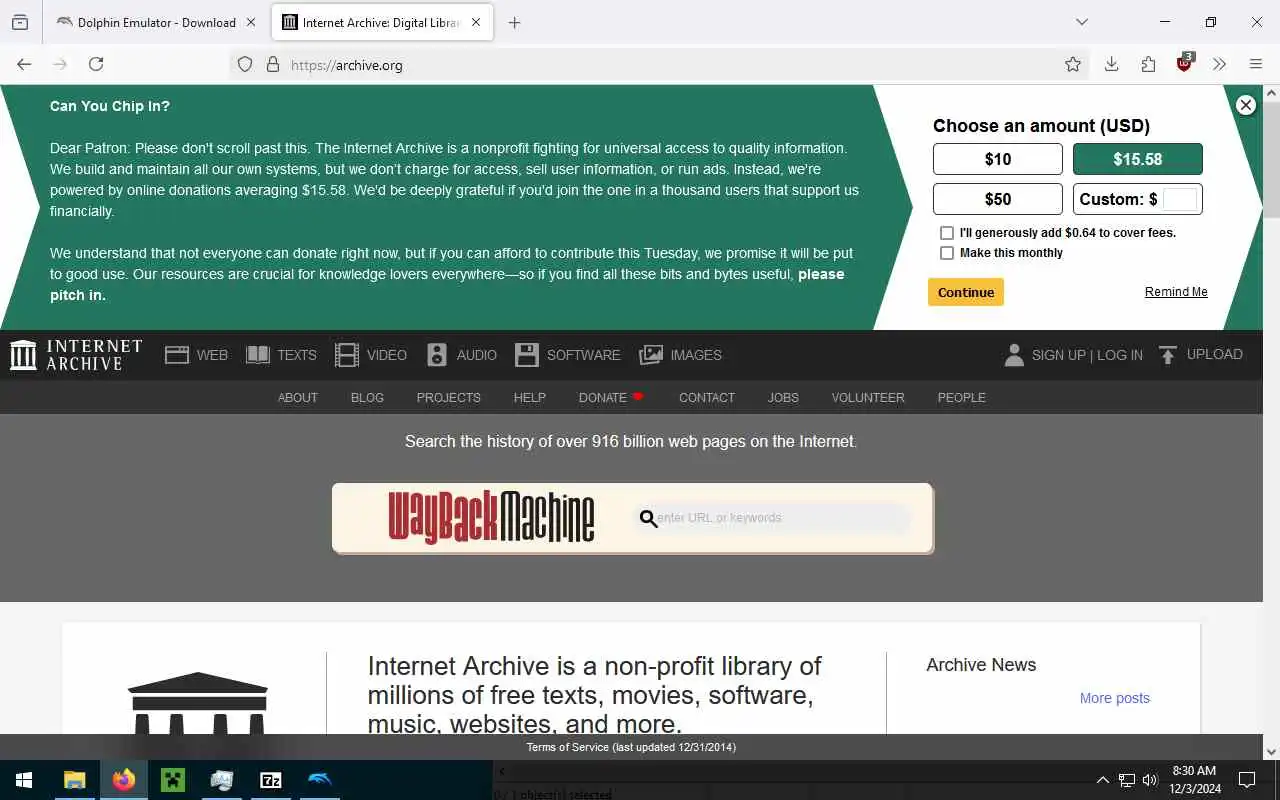Go back to previous page

pos(24,64)
